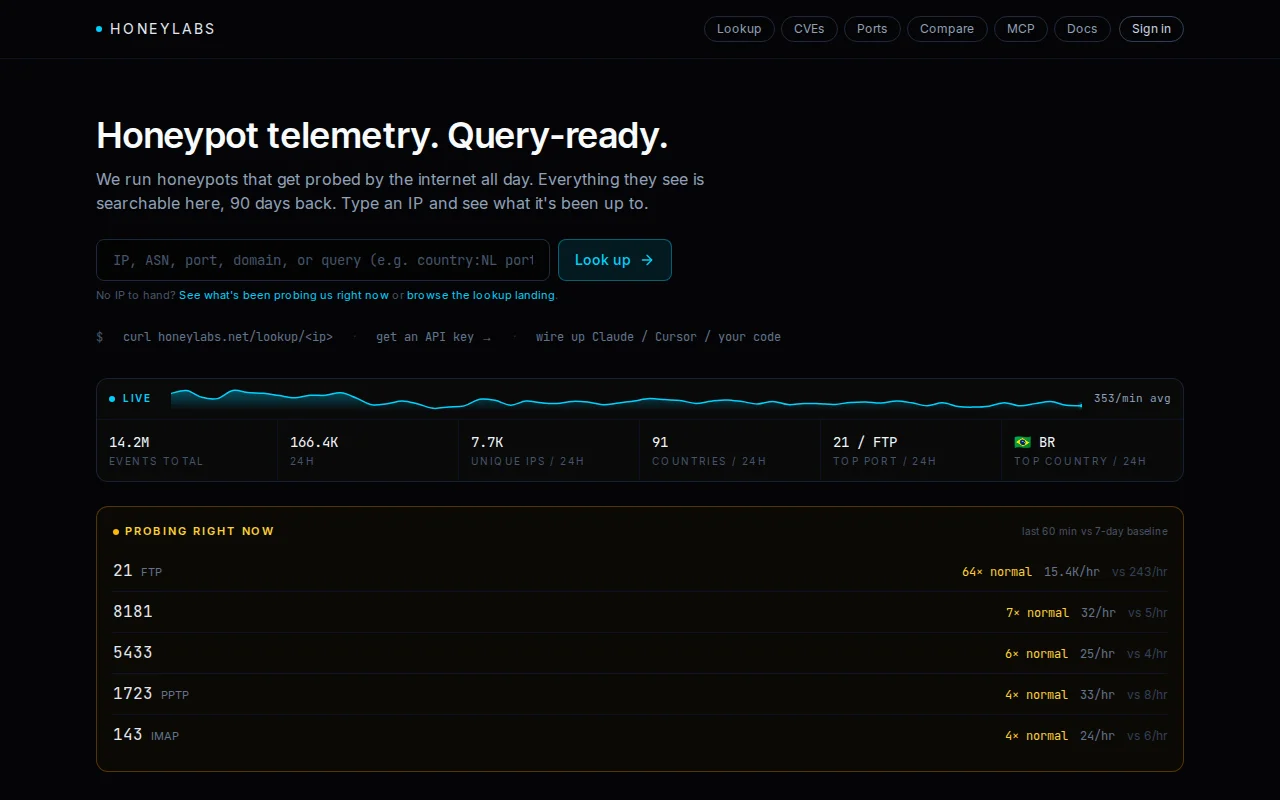Click the 7.7K unique IPs stat
The image size is (1280, 800).
[x=549, y=450]
